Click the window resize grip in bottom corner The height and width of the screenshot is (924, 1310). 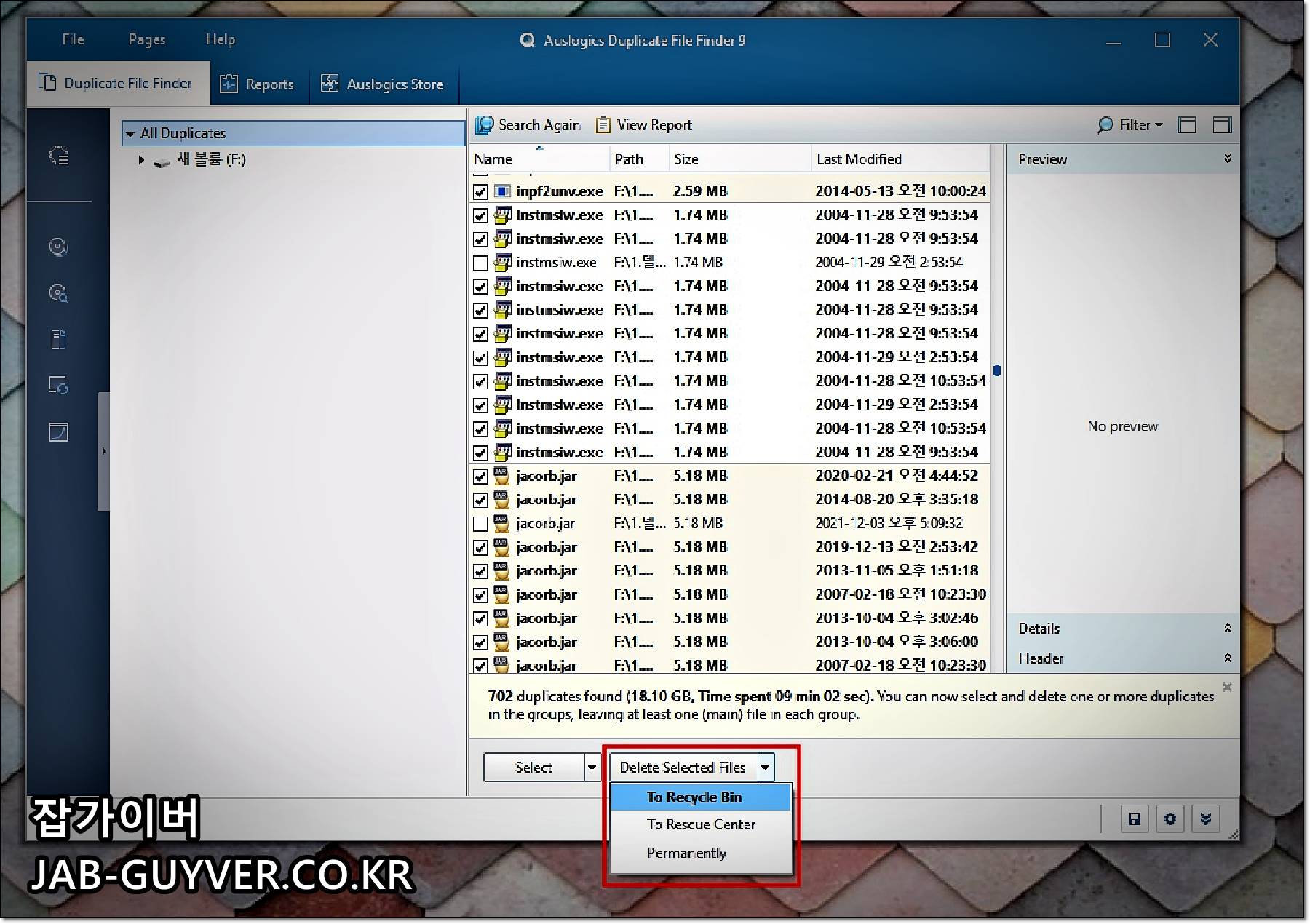click(x=1232, y=835)
